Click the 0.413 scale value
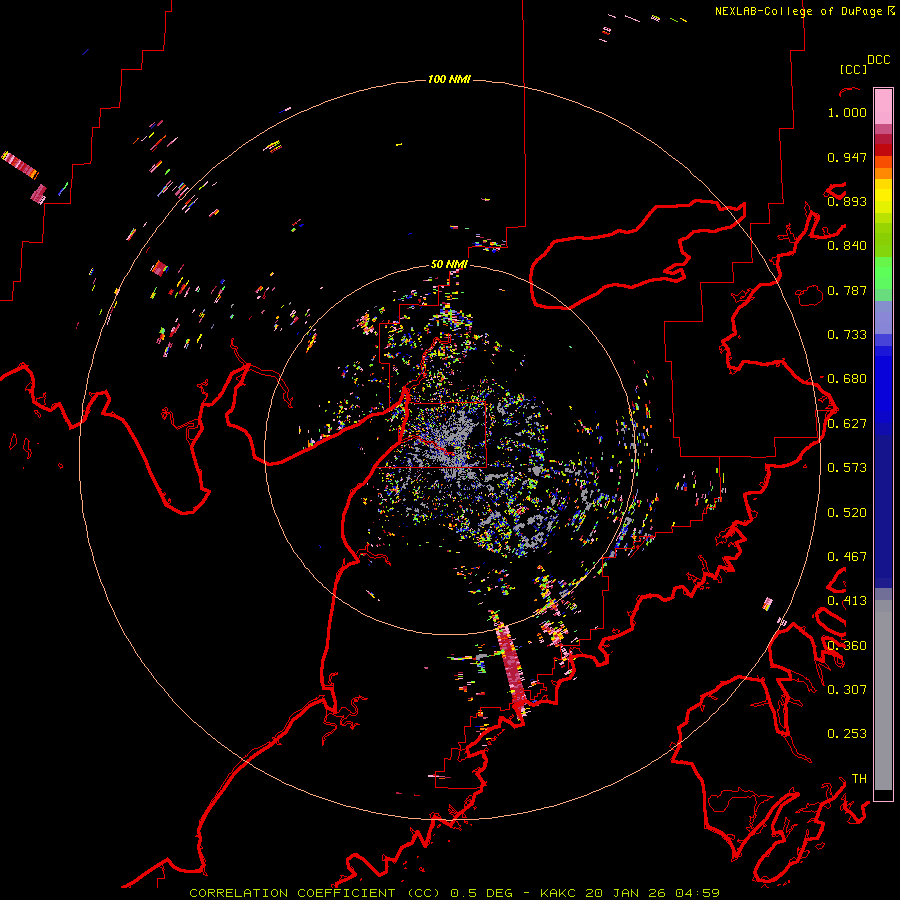The height and width of the screenshot is (900, 900). pyautogui.click(x=847, y=601)
